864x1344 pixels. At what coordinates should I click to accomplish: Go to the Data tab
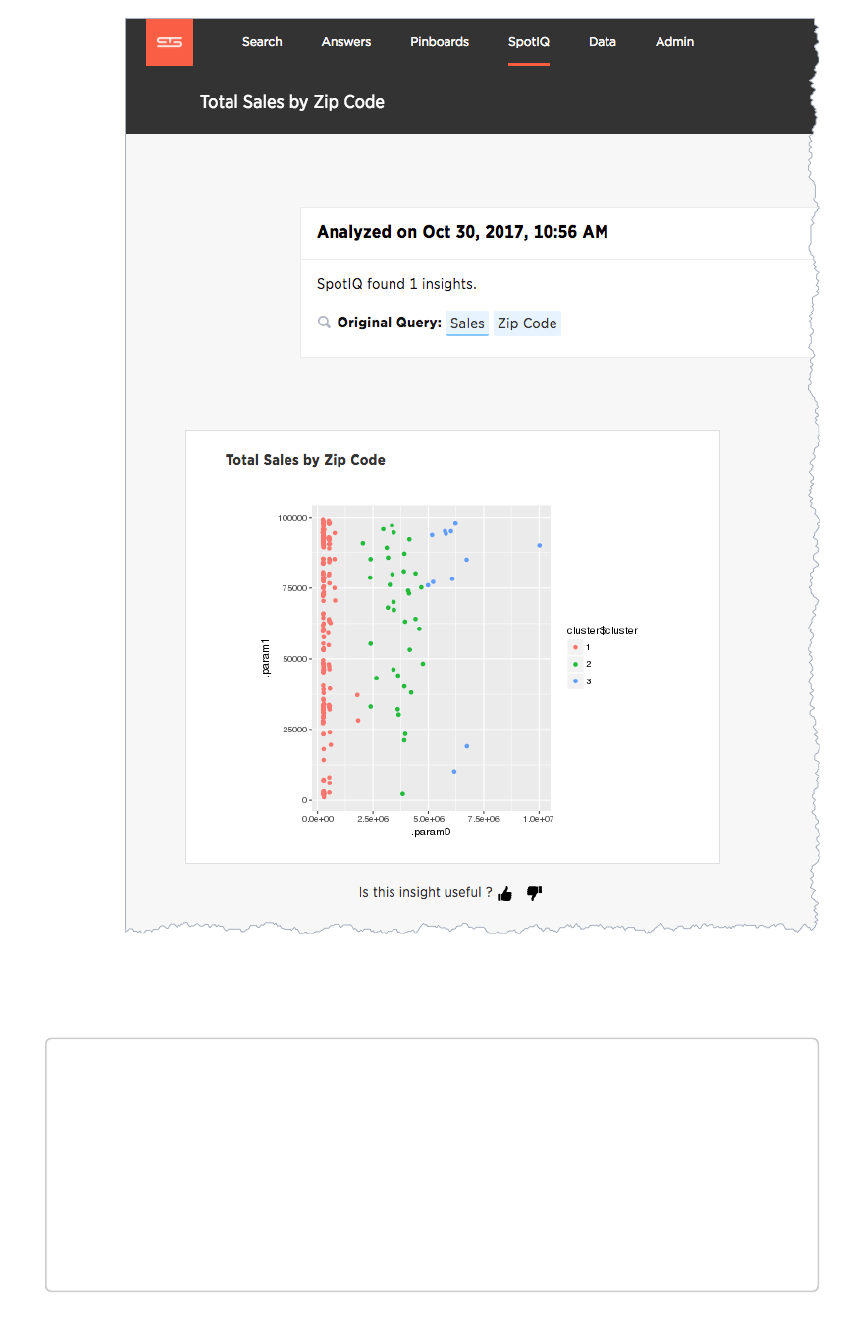(x=602, y=42)
